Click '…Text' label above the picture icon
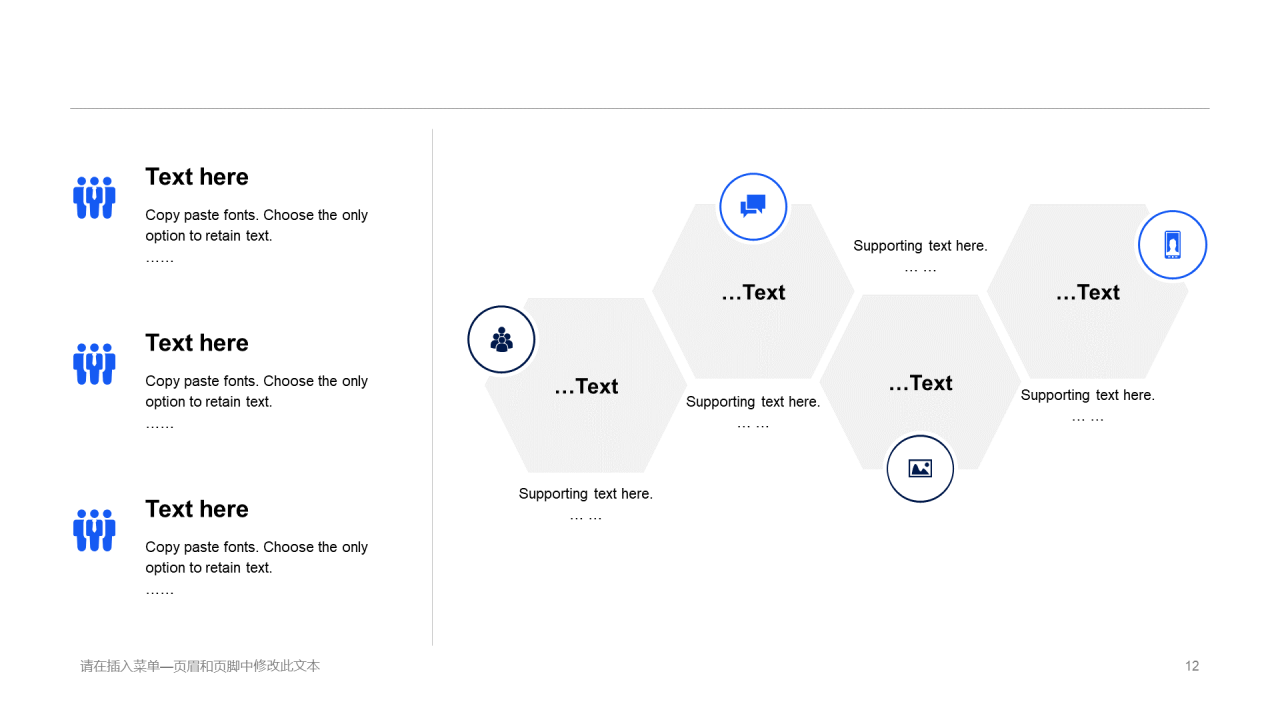The height and width of the screenshot is (720, 1280). point(920,383)
